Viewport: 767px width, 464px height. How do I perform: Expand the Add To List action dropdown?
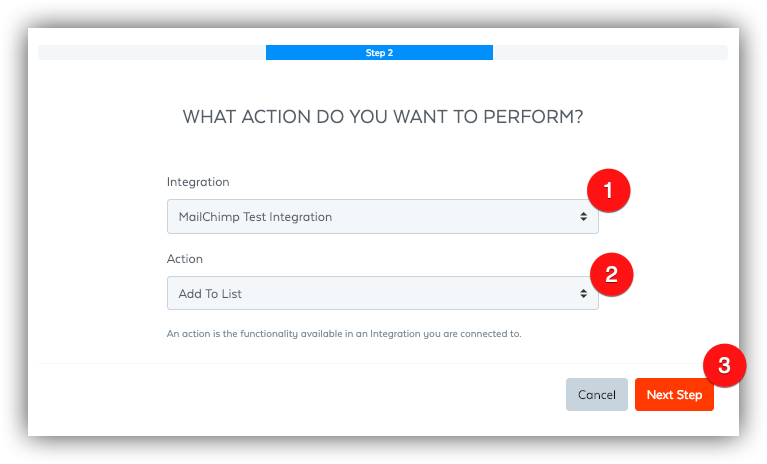(382, 294)
